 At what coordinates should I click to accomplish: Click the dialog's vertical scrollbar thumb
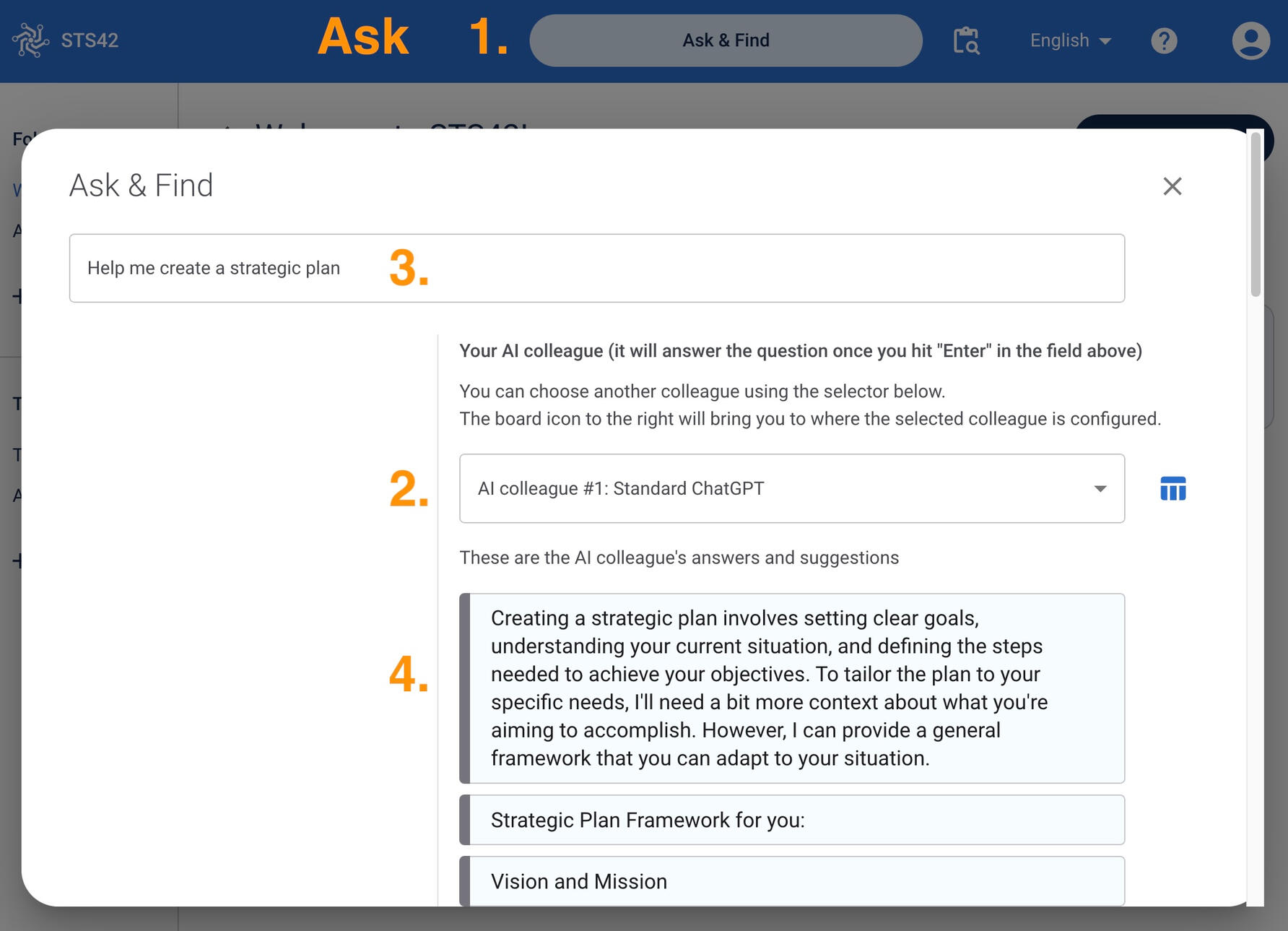pyautogui.click(x=1256, y=214)
